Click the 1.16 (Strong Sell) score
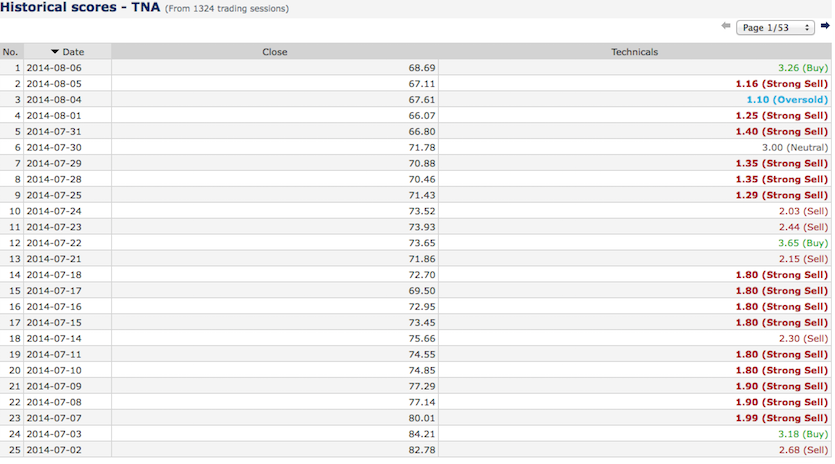 [782, 84]
